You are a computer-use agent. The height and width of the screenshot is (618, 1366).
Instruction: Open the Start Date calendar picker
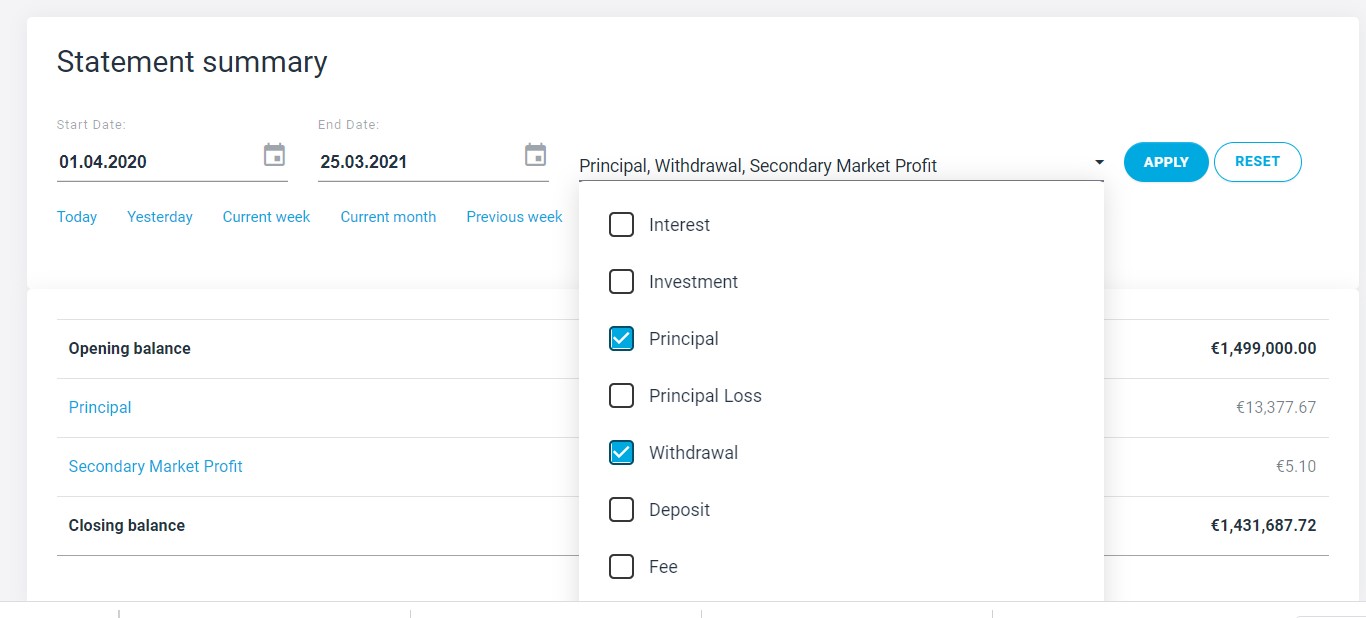(x=274, y=156)
